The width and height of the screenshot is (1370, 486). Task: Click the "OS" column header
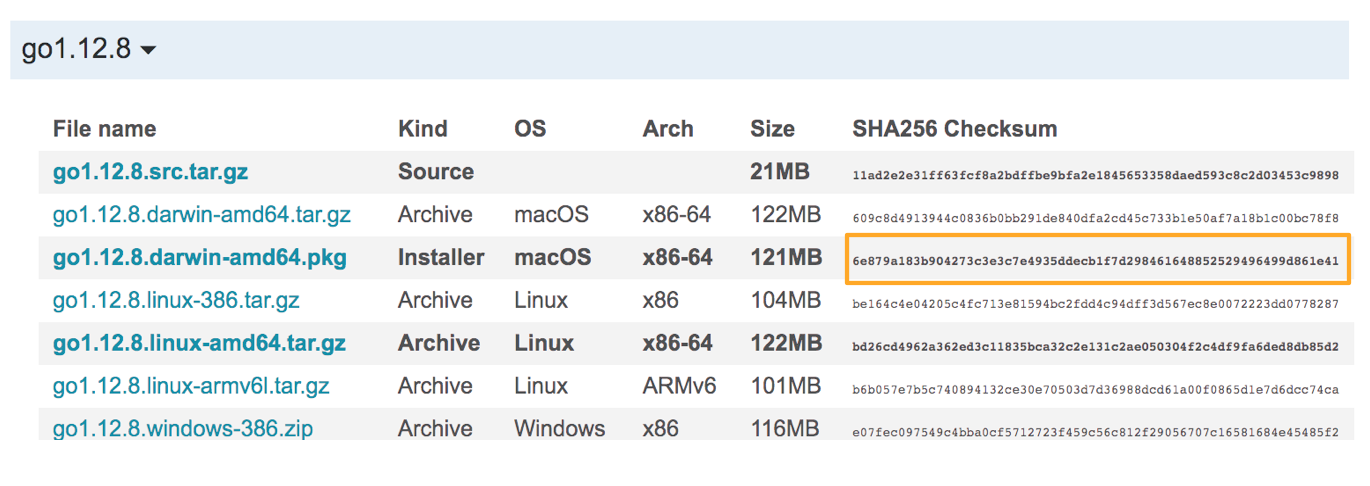530,129
